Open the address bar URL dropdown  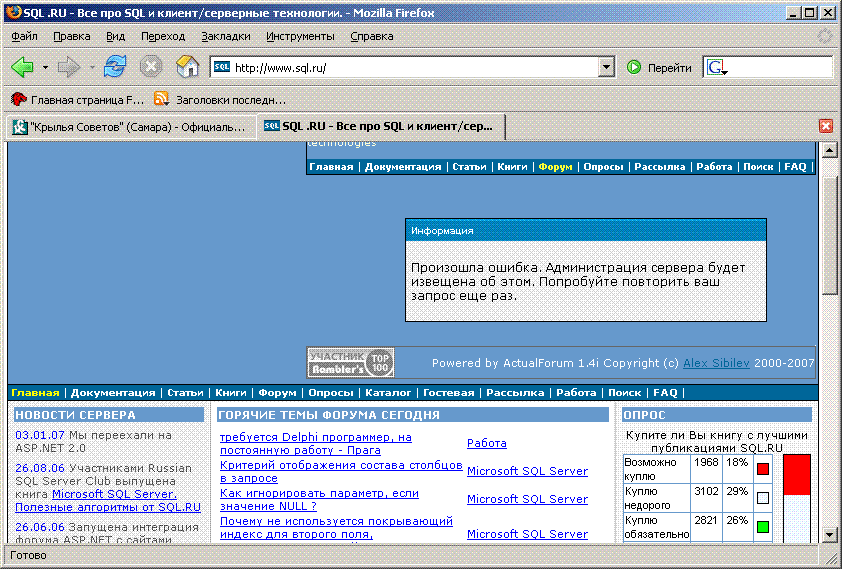point(606,68)
